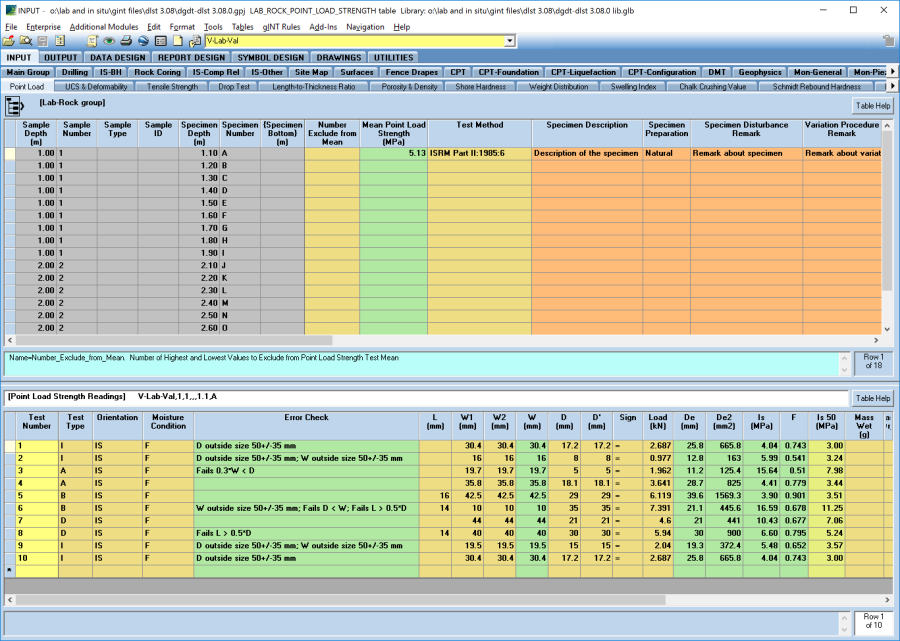Click the floppy disk save icon
900x641 pixels.
(42, 41)
